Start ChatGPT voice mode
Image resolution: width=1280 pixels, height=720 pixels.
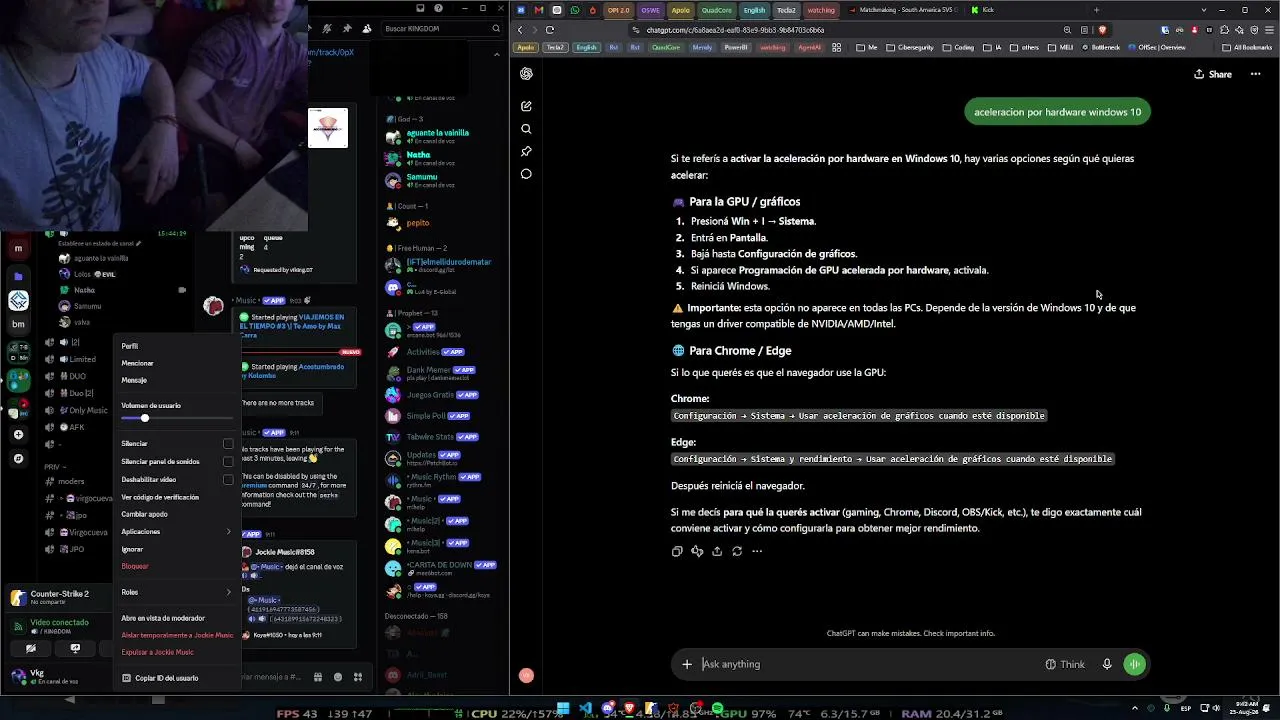coord(1134,664)
